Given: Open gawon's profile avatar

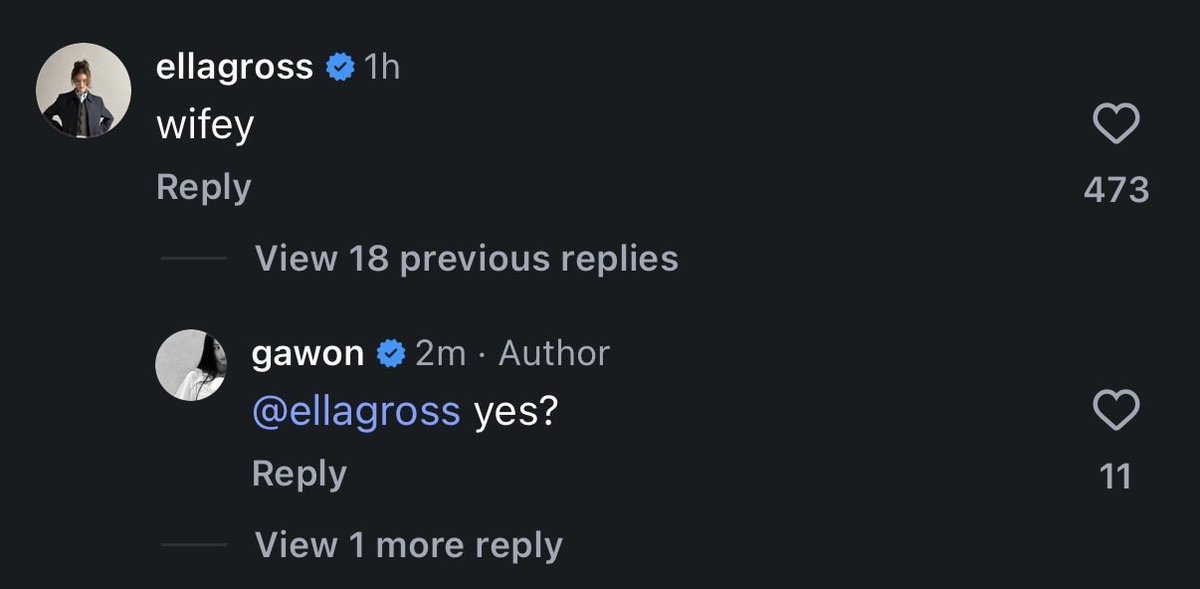Looking at the screenshot, I should (190, 364).
